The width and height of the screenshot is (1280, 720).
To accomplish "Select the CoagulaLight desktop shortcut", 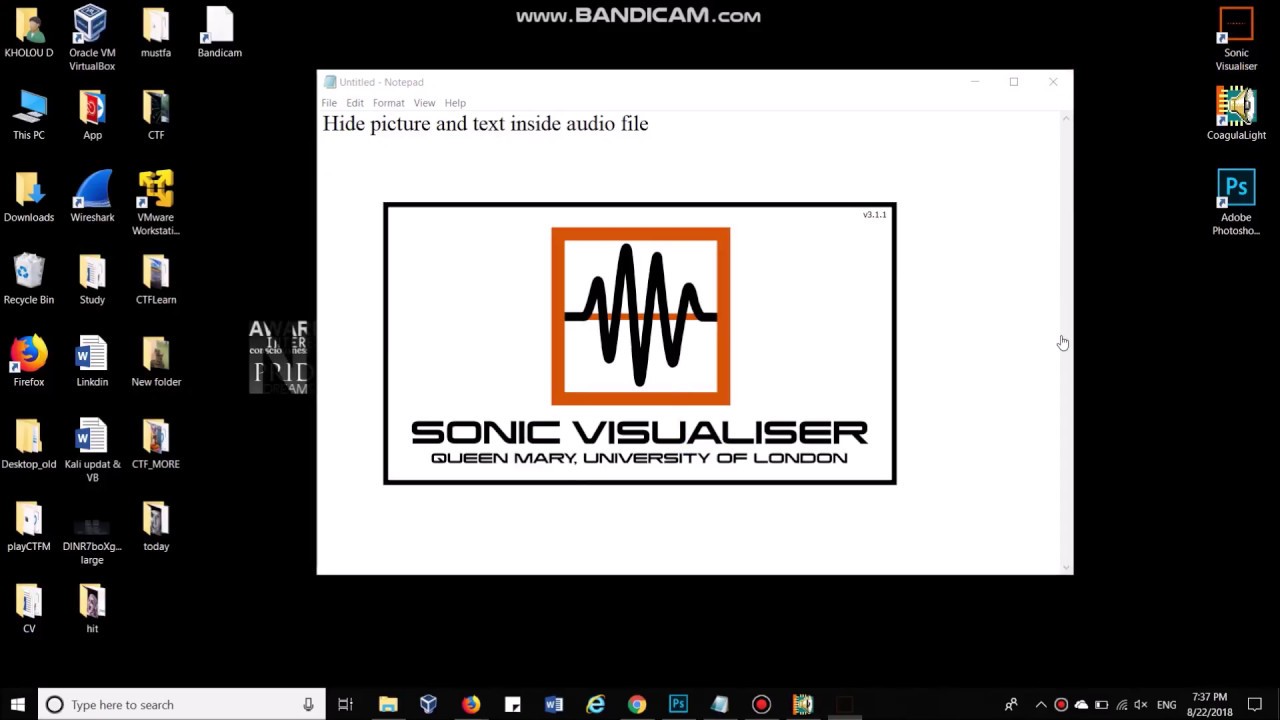I will (x=1236, y=114).
